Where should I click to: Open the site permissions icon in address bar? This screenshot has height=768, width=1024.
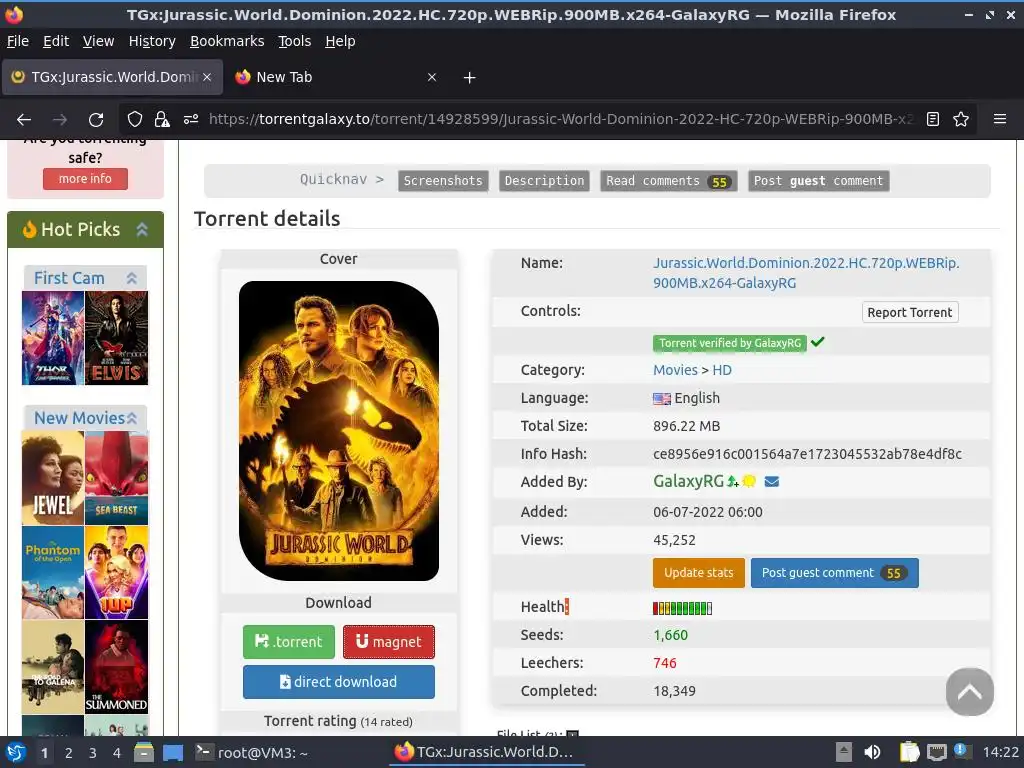191,120
